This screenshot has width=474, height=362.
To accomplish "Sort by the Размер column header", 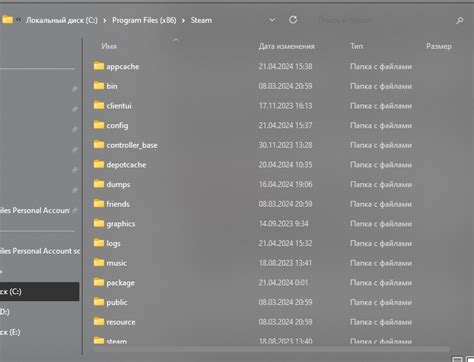I will tap(439, 46).
